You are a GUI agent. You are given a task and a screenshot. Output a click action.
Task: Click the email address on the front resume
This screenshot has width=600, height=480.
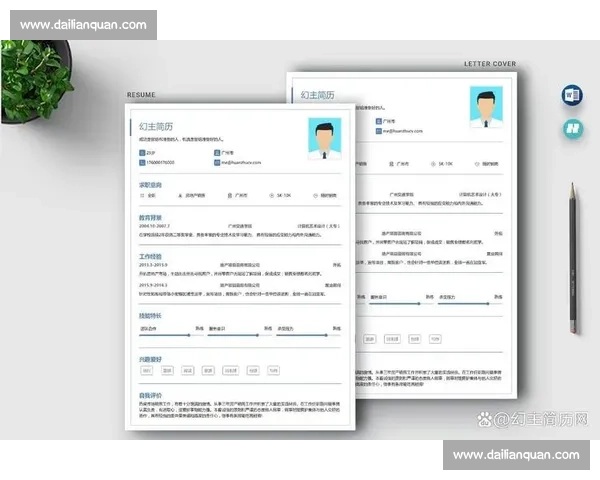241,163
